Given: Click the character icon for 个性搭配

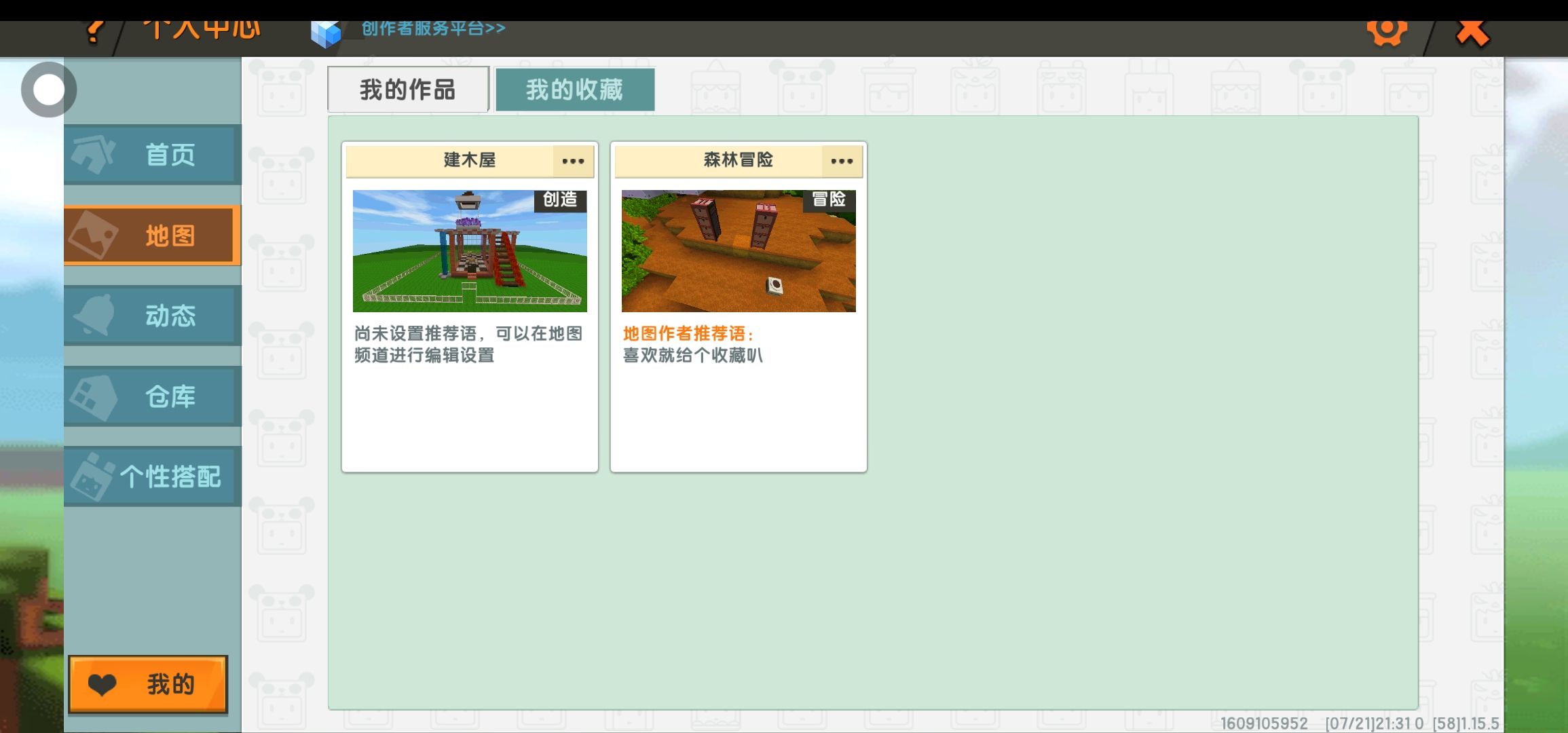Looking at the screenshot, I should (x=93, y=477).
